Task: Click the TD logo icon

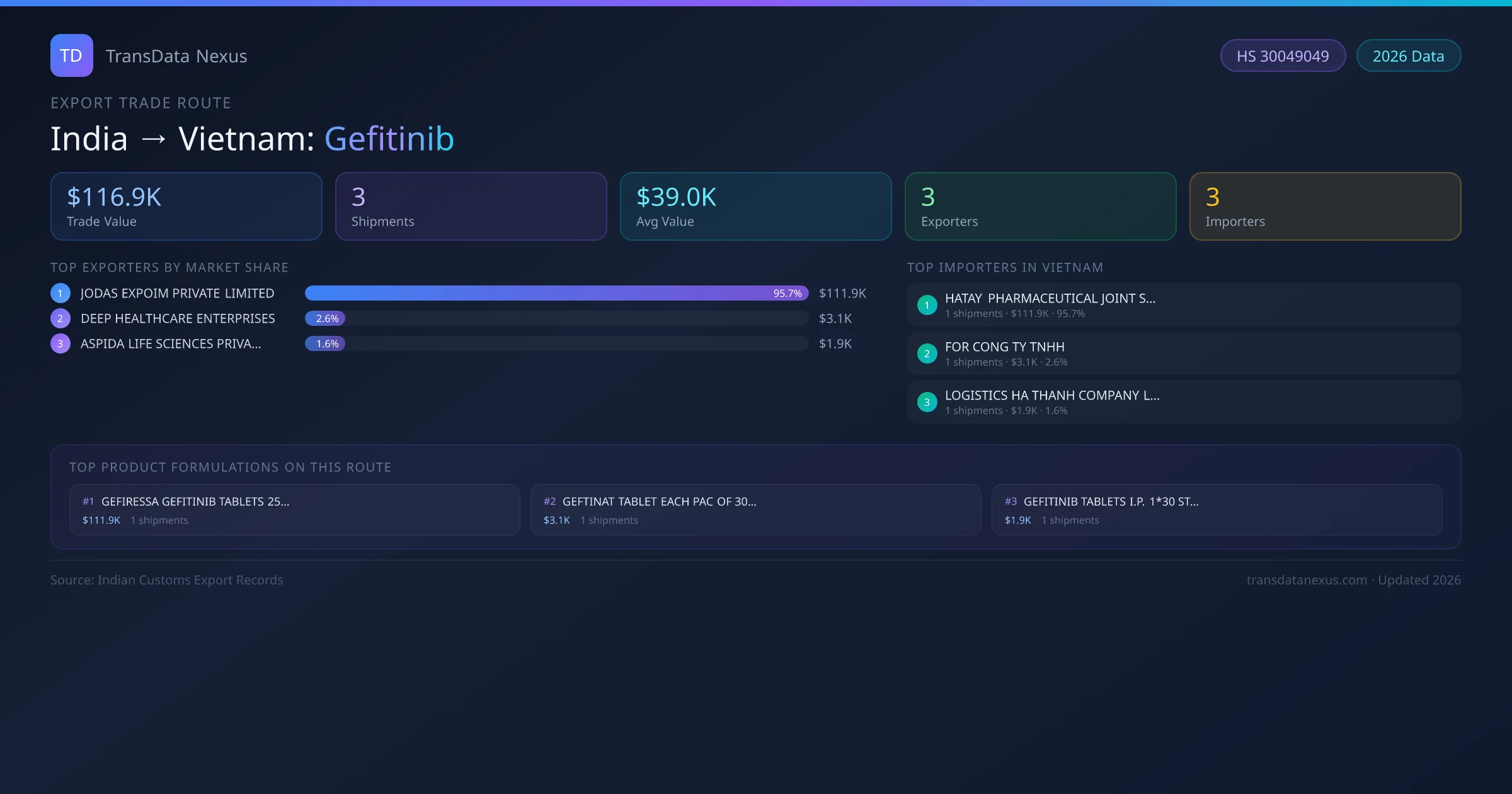Action: (71, 55)
